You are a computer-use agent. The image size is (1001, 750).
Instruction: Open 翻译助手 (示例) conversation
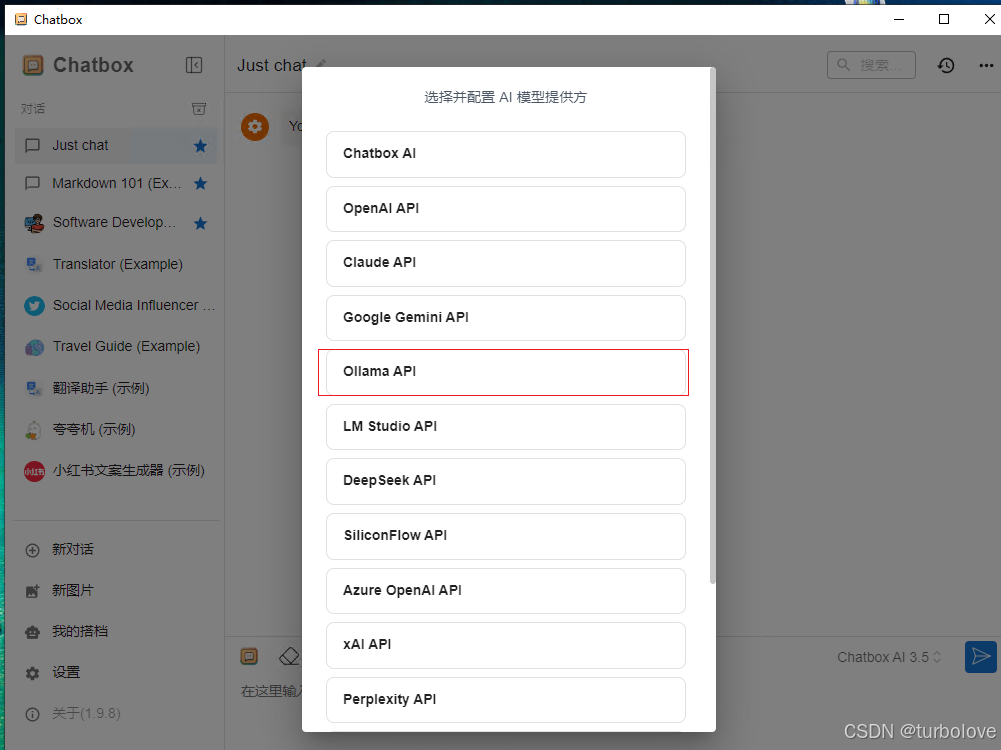pos(116,388)
